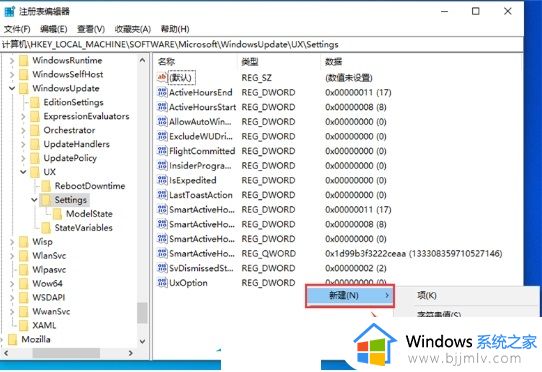Click the UxOption value icon
542x372 pixels.
tap(162, 282)
